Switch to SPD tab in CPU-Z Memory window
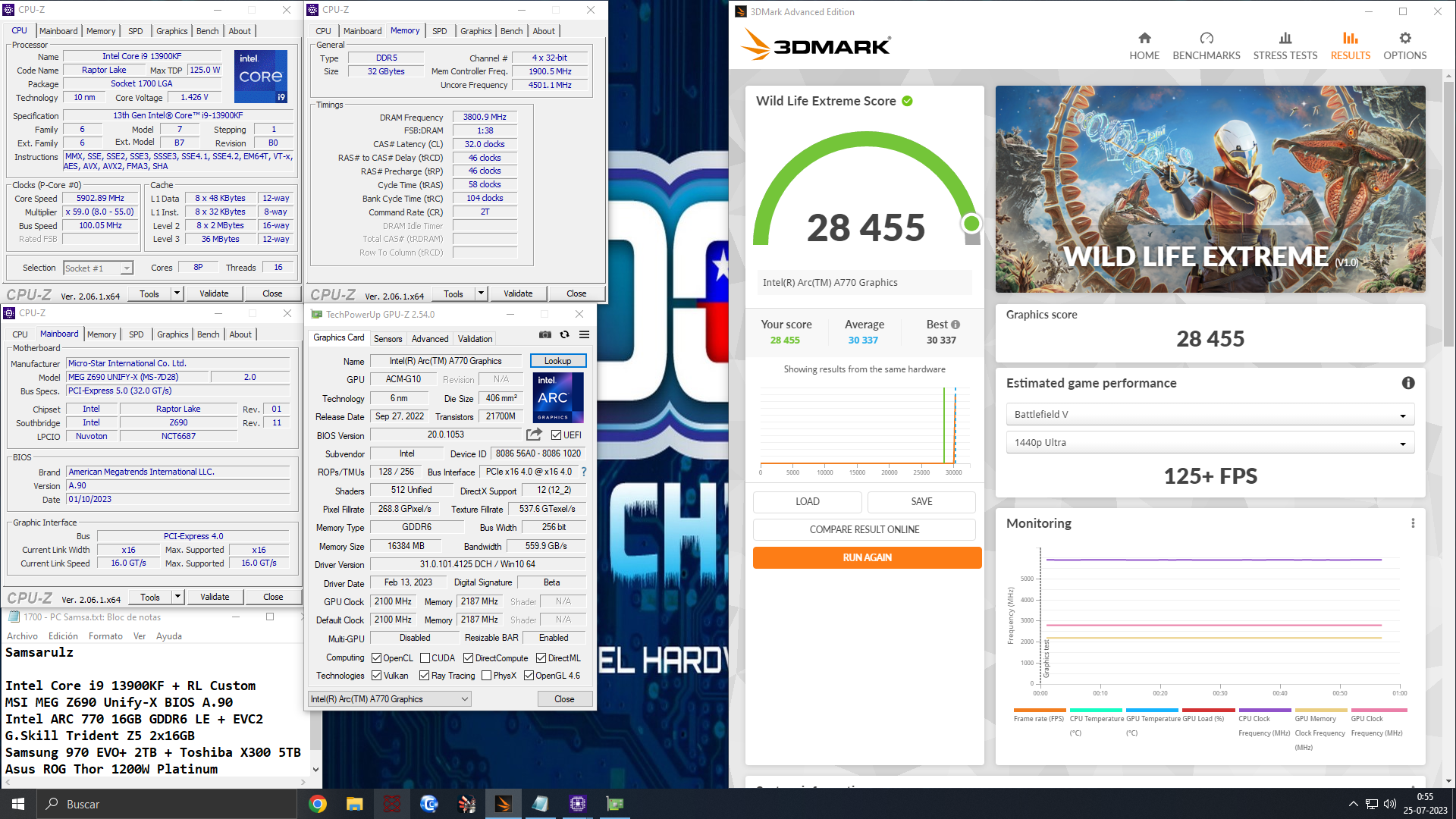Image resolution: width=1456 pixels, height=819 pixels. 439,31
